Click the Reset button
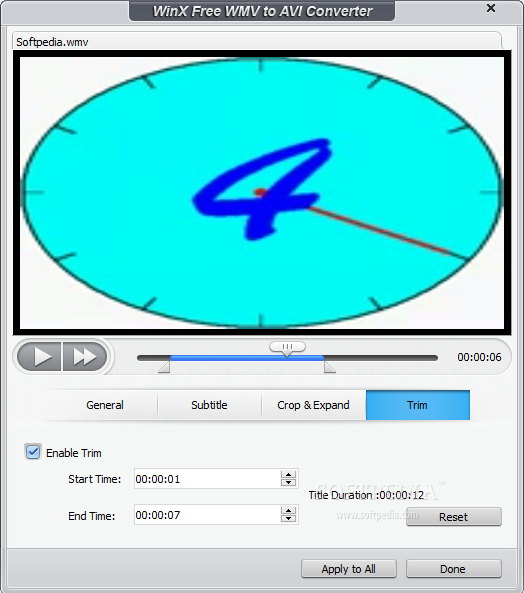524x593 pixels. [454, 517]
